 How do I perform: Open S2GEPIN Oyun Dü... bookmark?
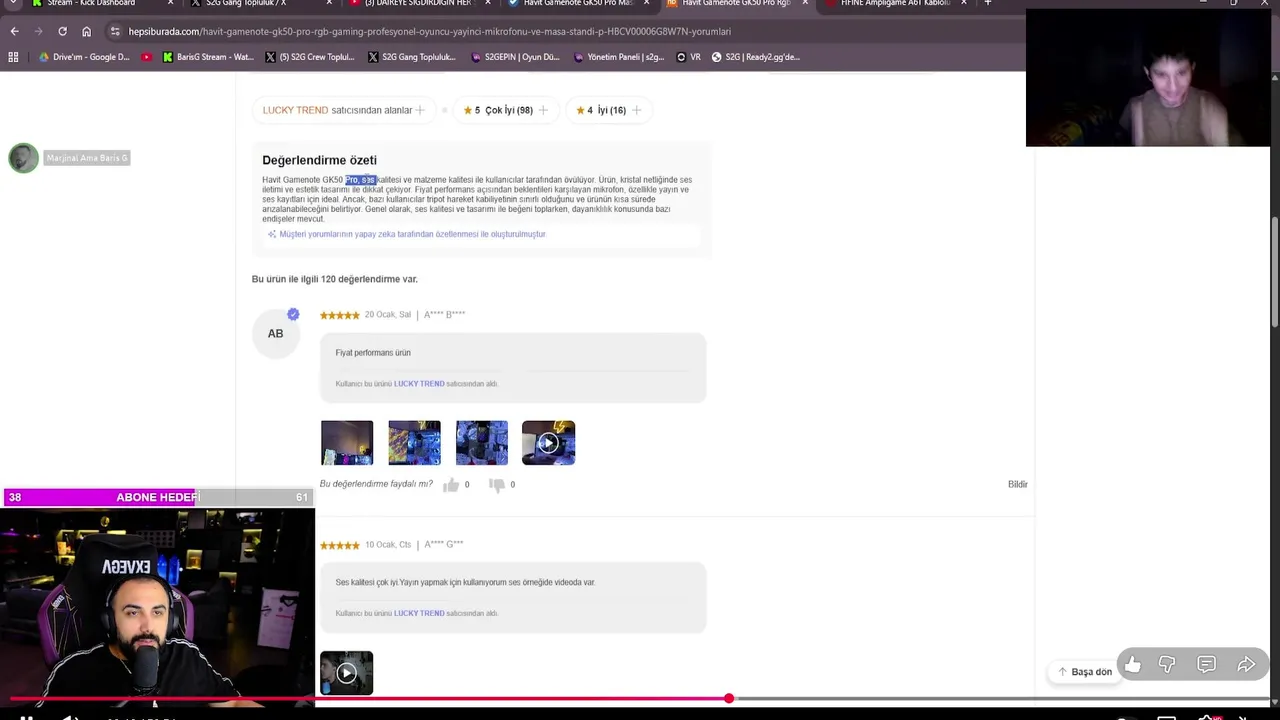coord(516,57)
